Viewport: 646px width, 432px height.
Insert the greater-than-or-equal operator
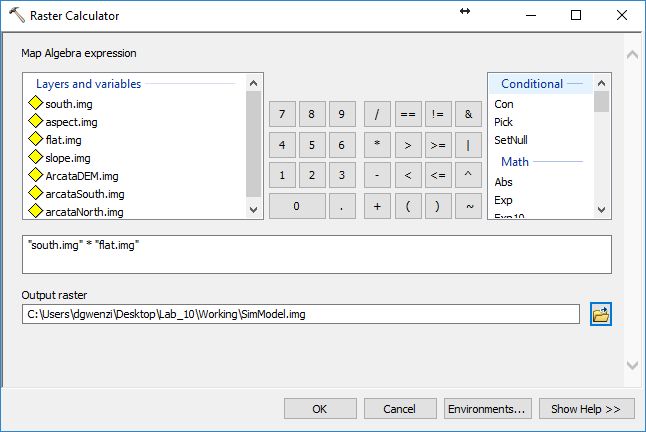pos(438,145)
